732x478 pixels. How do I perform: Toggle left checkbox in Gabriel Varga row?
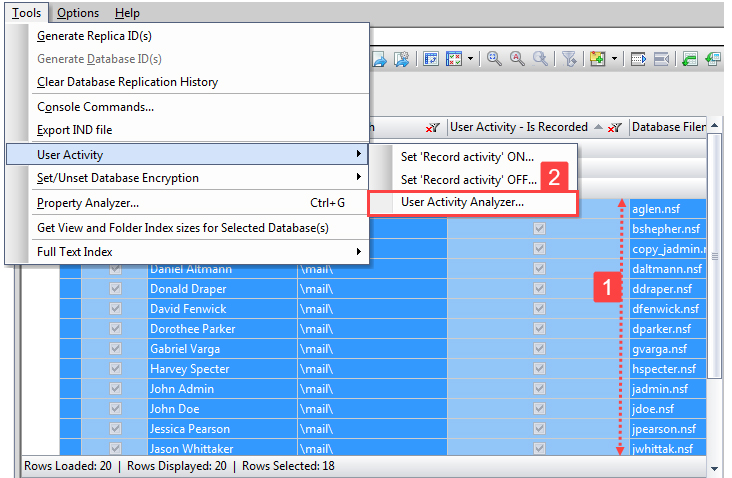click(x=115, y=349)
